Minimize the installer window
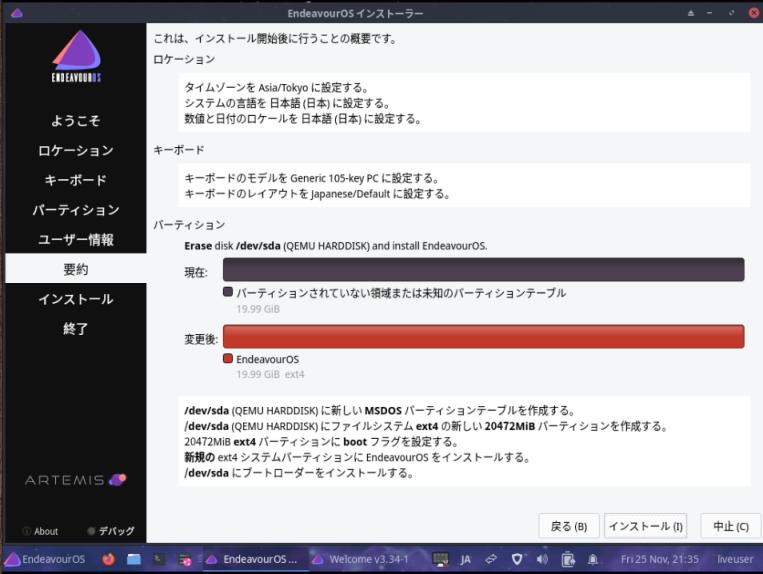 click(709, 13)
